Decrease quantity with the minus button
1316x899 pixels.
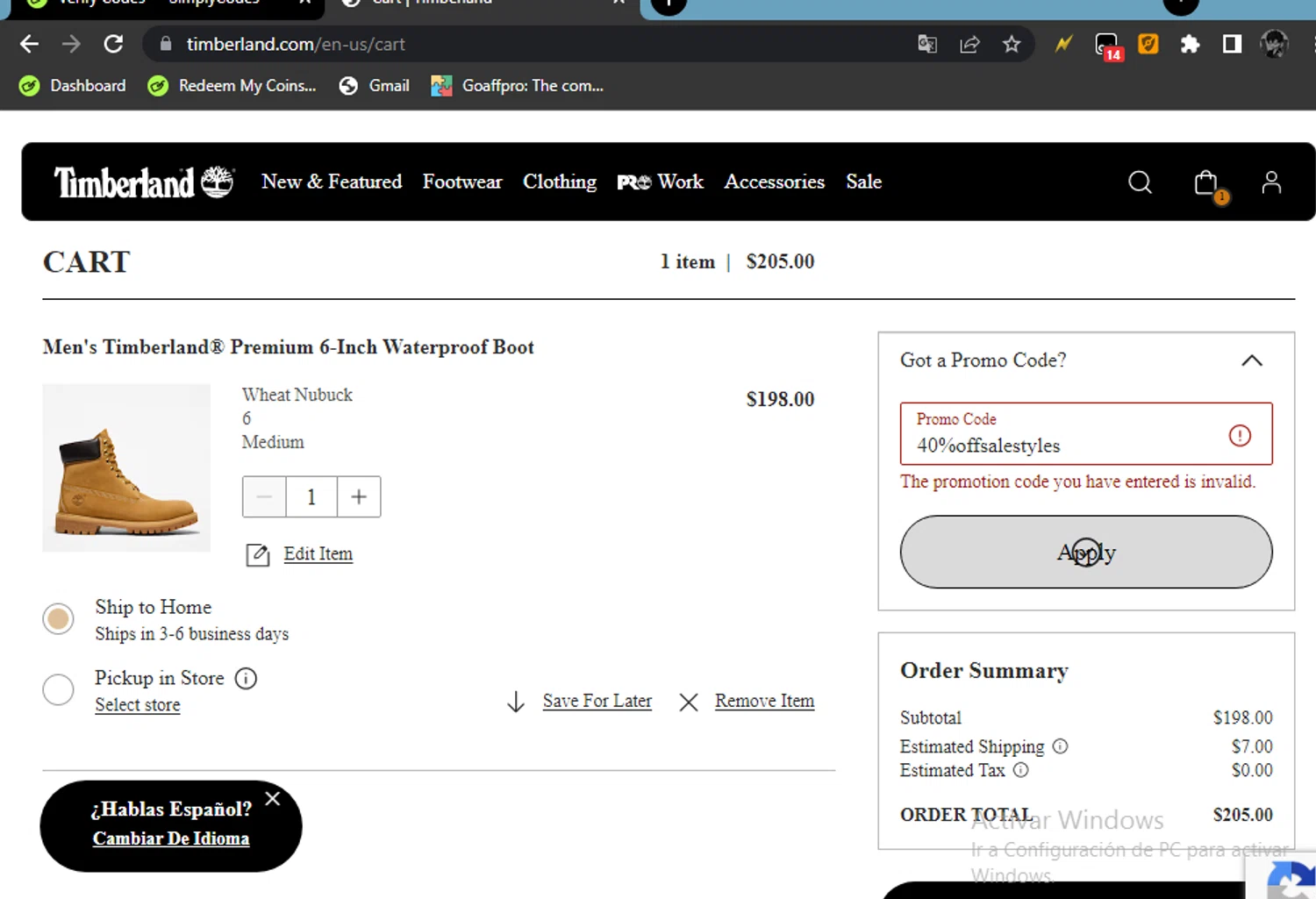(x=264, y=497)
